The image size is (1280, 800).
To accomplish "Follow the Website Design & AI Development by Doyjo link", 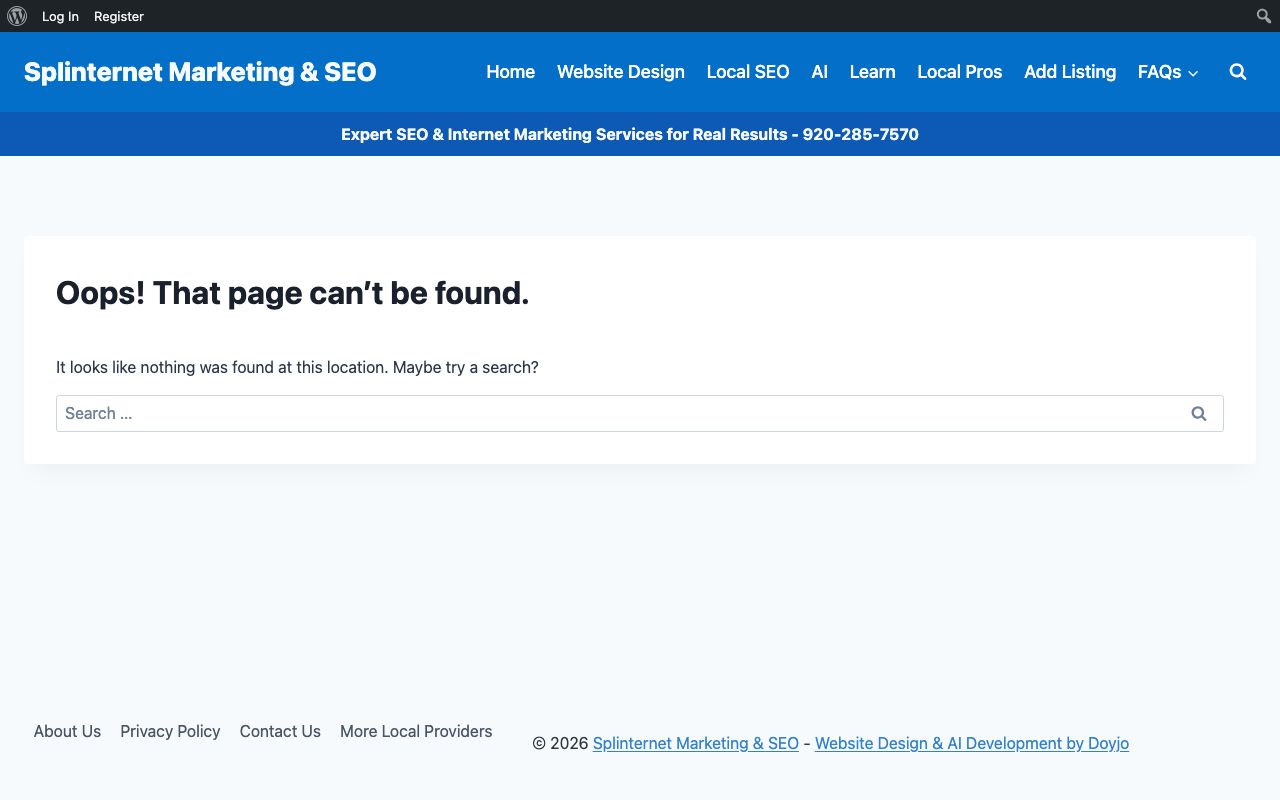I will [x=971, y=743].
